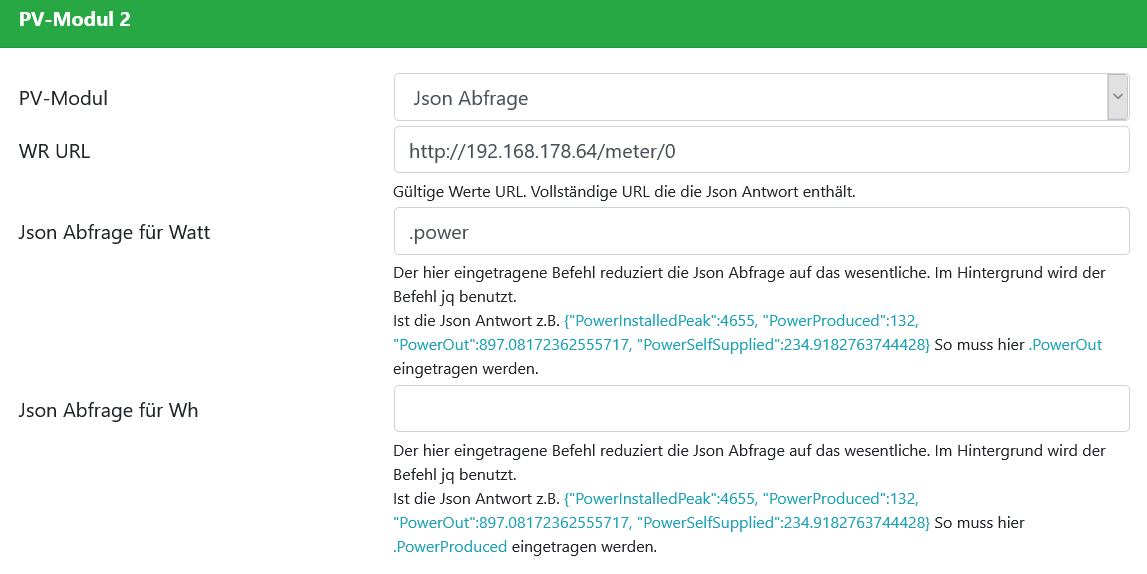Click the .PowerProduced example code text
This screenshot has width=1147, height=574.
450,547
